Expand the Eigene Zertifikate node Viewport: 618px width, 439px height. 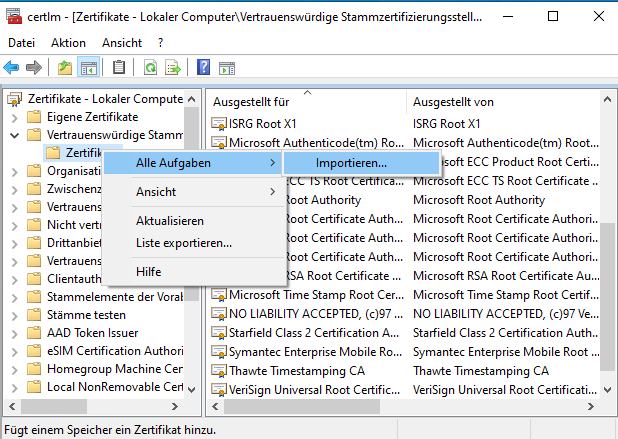point(15,117)
